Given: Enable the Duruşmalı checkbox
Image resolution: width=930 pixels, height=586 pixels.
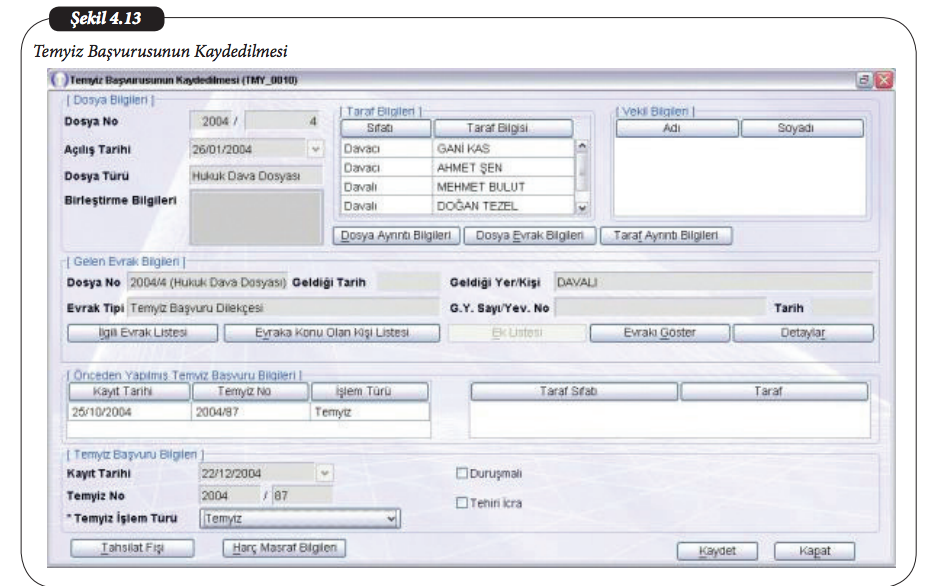Looking at the screenshot, I should [x=462, y=474].
